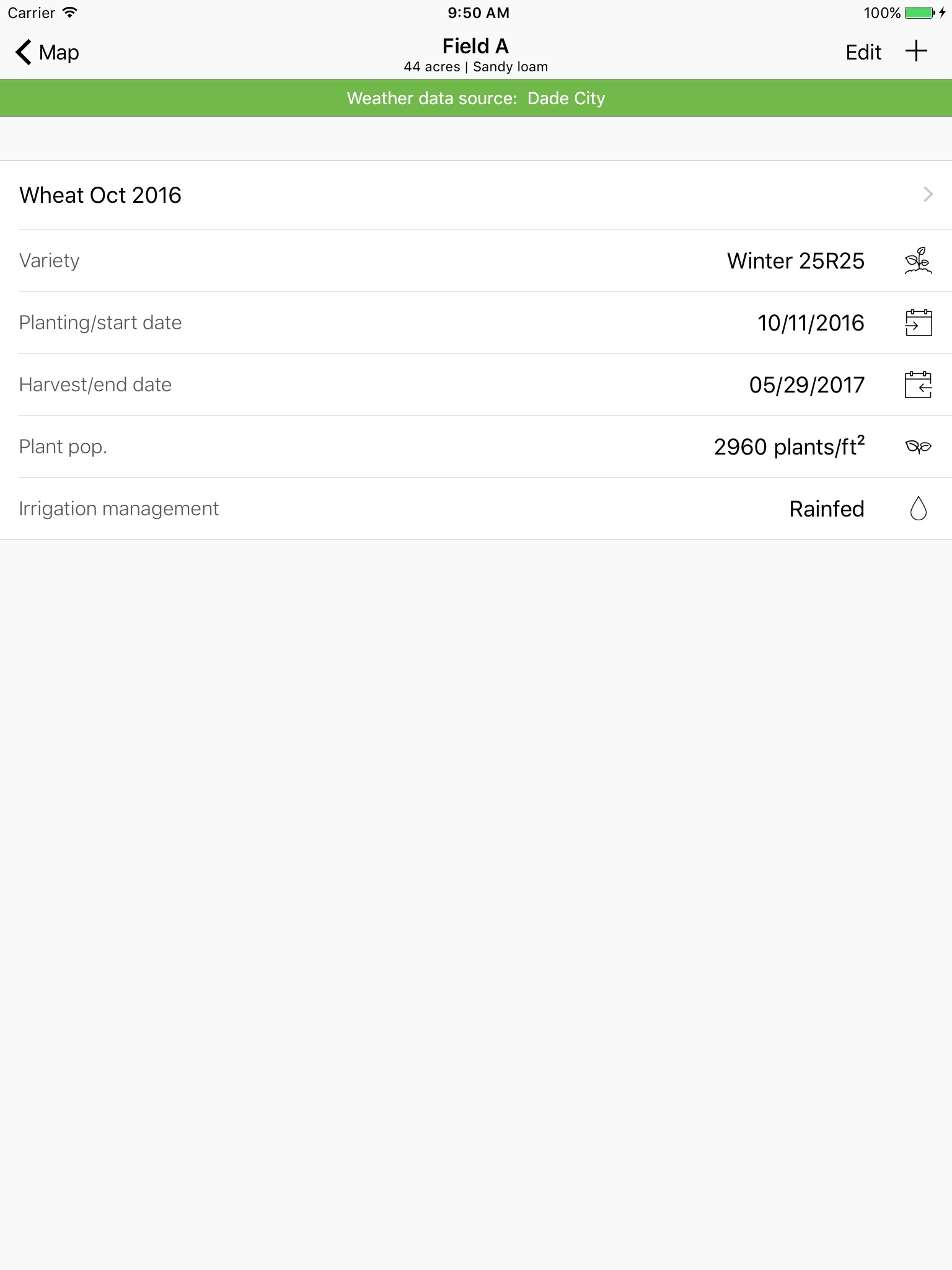
Task: Tap the seedling variety icon
Action: tap(918, 260)
